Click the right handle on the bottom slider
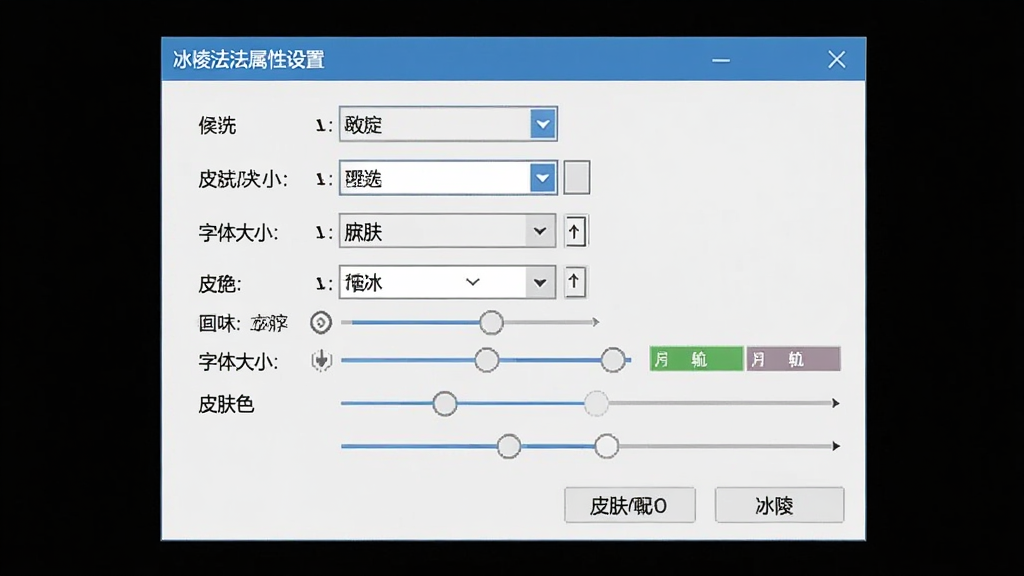The height and width of the screenshot is (576, 1024). click(607, 447)
